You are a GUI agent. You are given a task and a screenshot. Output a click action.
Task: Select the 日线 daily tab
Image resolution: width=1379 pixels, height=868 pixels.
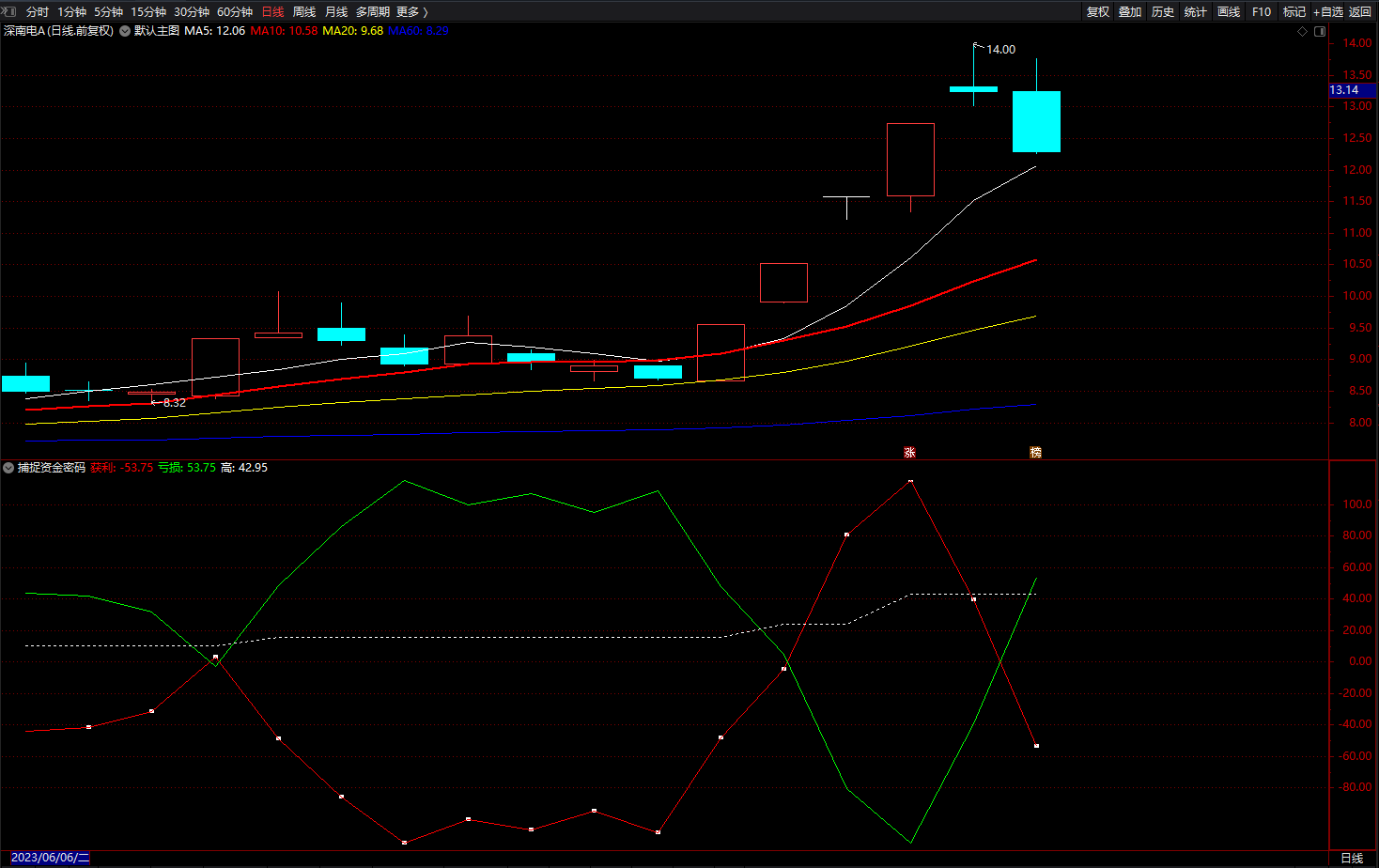pos(272,11)
